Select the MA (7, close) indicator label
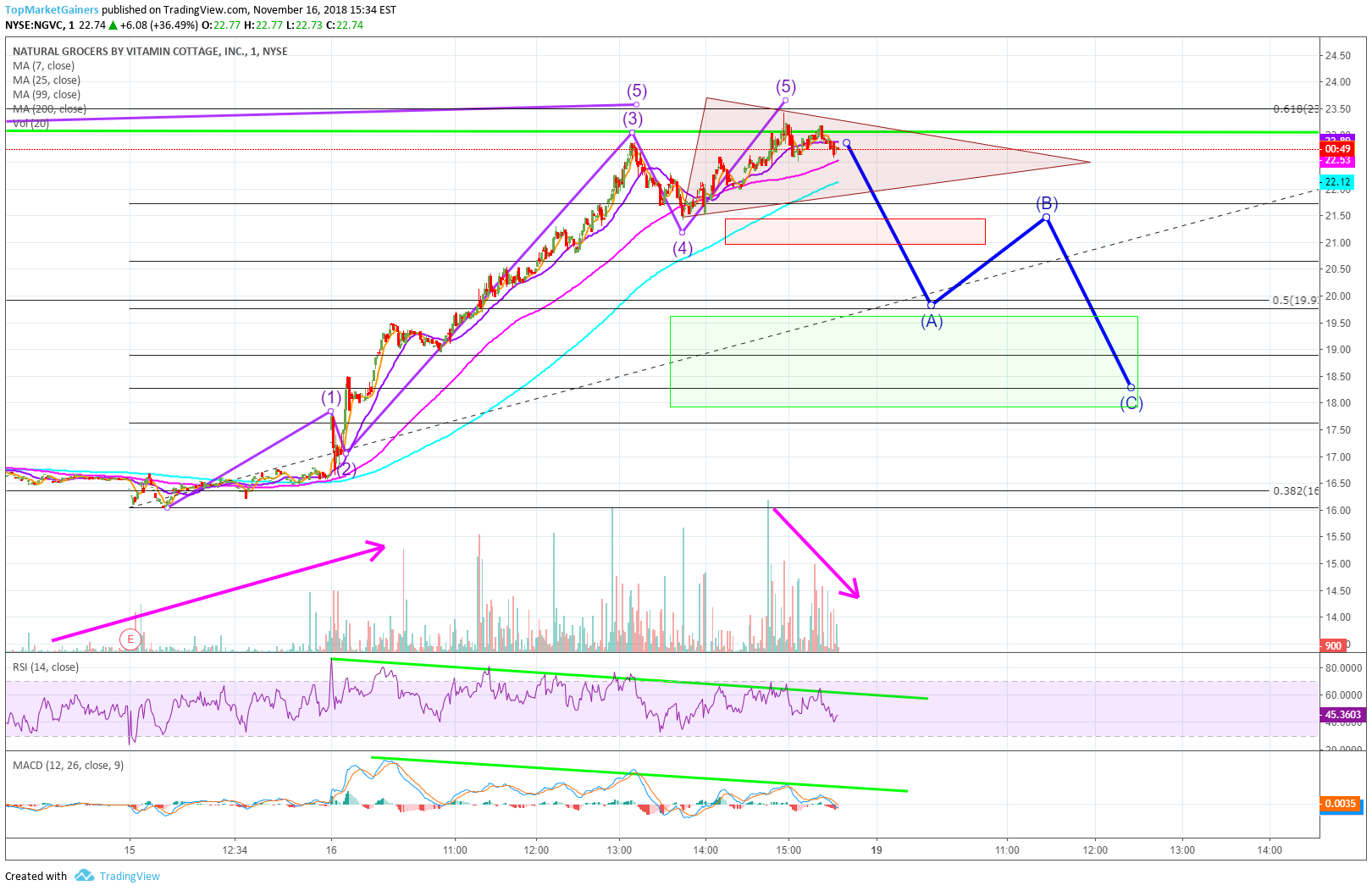 43,66
